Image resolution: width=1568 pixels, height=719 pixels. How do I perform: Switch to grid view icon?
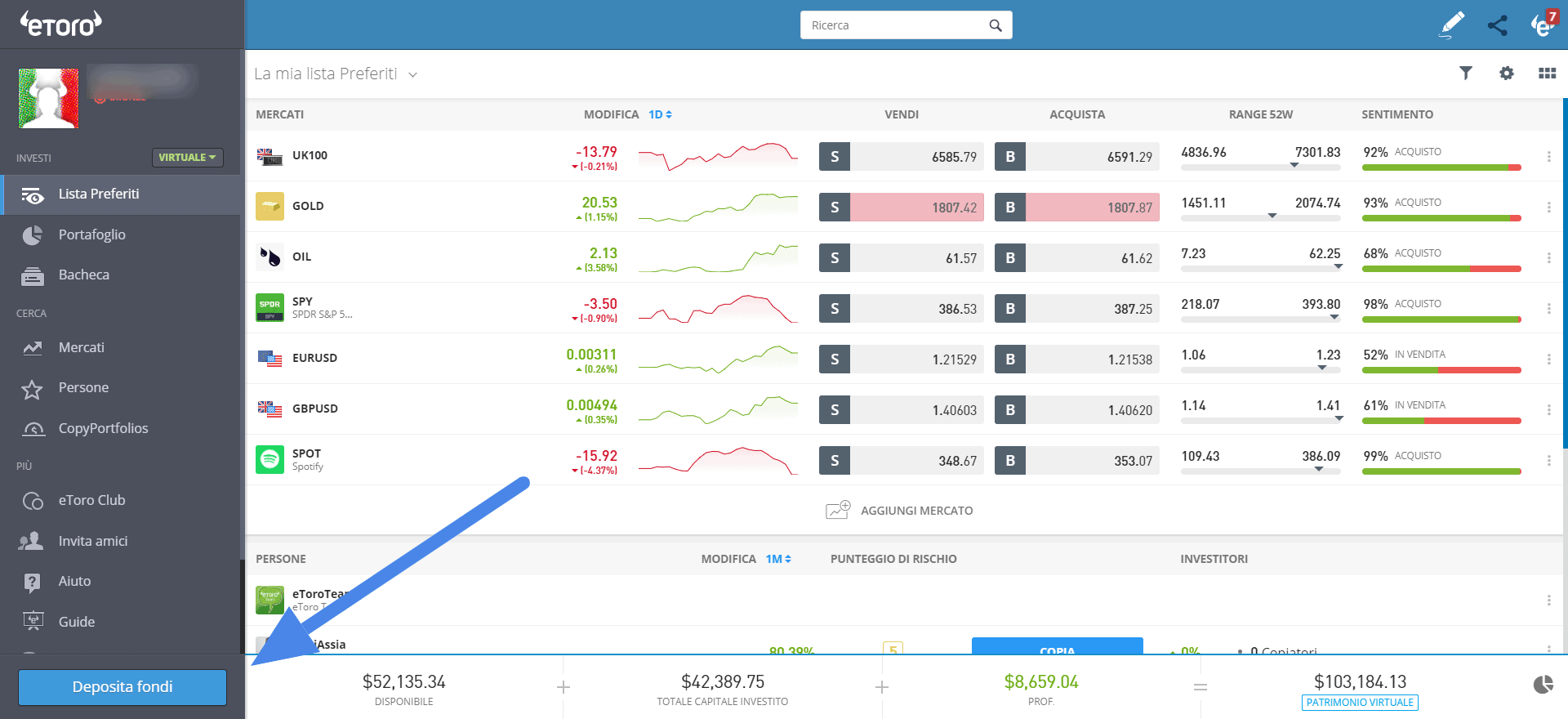[x=1547, y=73]
